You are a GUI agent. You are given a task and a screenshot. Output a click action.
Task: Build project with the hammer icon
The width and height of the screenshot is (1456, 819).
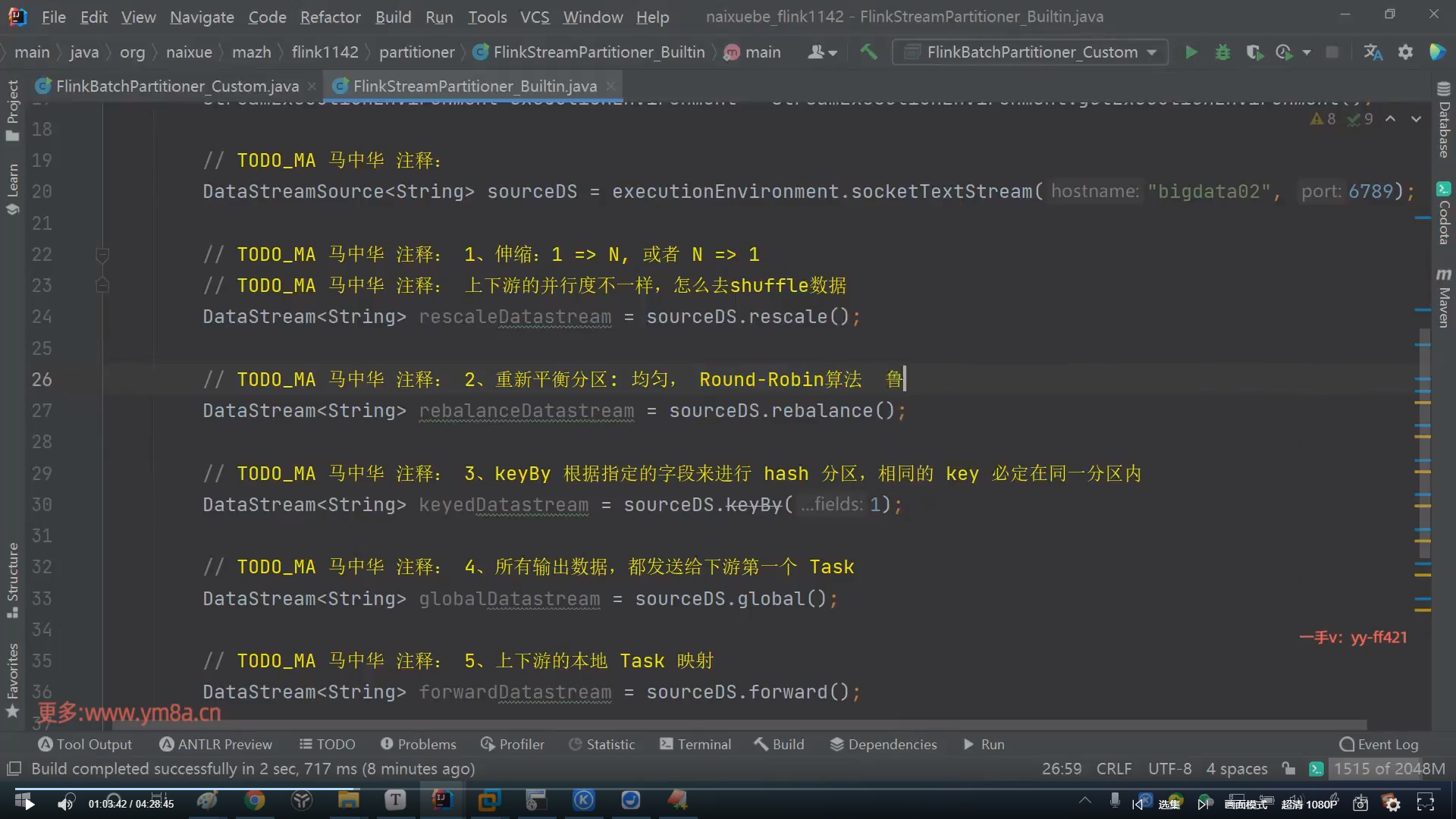pos(869,52)
